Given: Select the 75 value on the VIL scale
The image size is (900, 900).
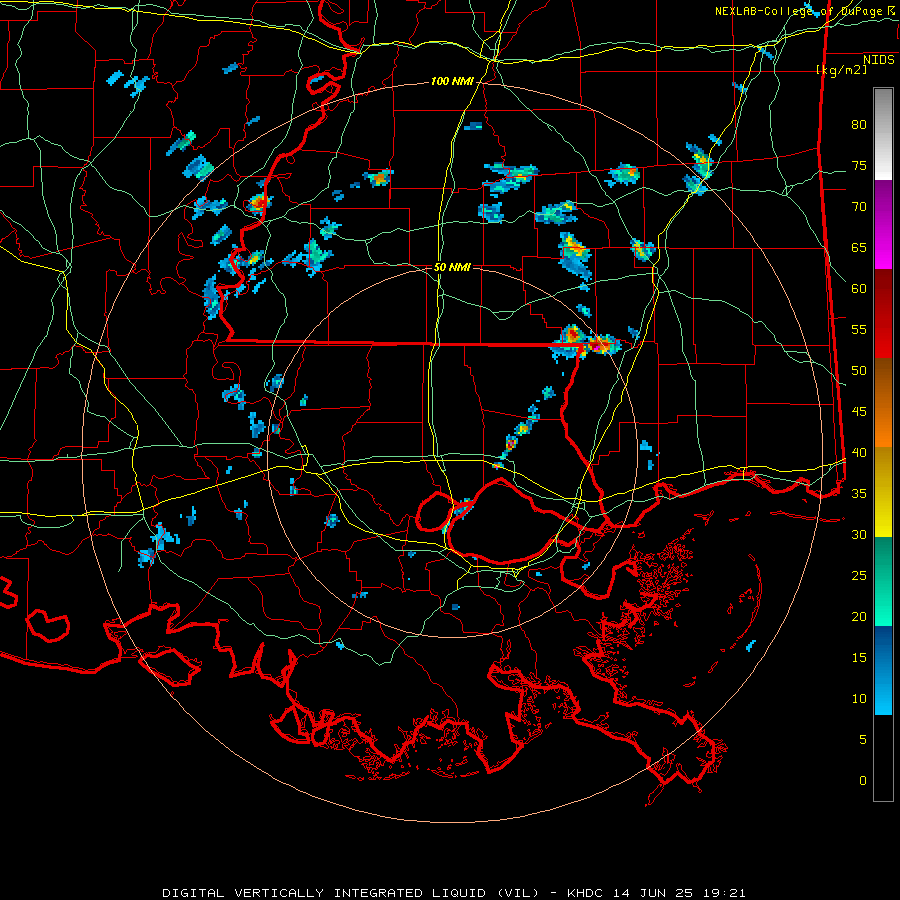Looking at the screenshot, I should pyautogui.click(x=859, y=165).
